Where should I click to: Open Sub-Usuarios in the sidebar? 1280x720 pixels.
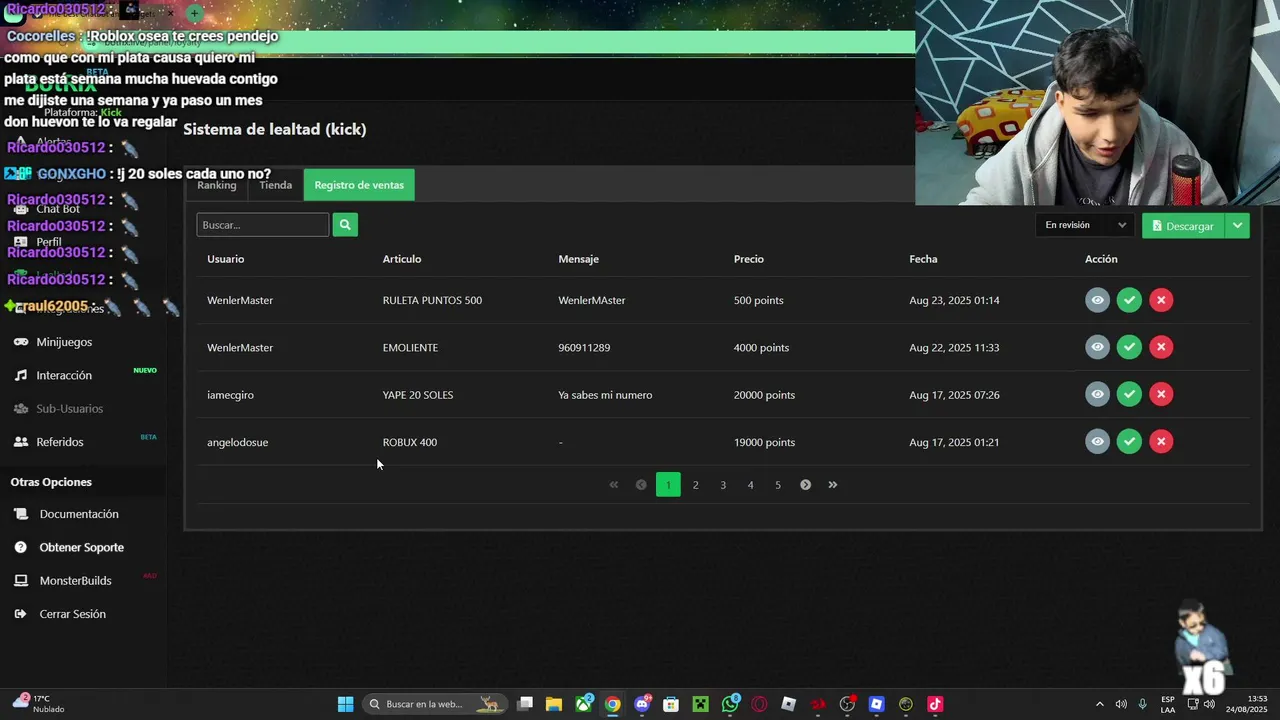coord(69,408)
